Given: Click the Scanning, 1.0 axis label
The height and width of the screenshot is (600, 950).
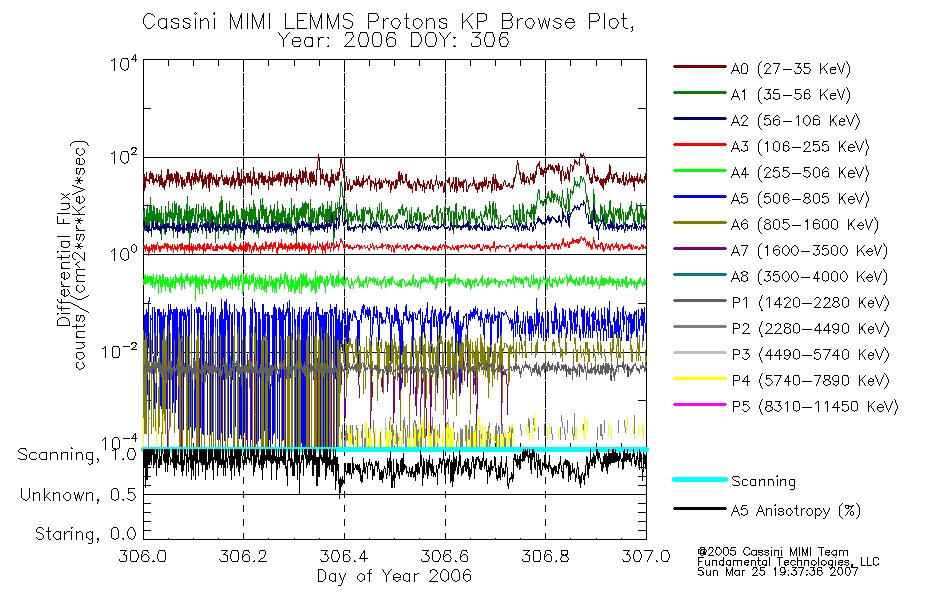Looking at the screenshot, I should tap(77, 455).
